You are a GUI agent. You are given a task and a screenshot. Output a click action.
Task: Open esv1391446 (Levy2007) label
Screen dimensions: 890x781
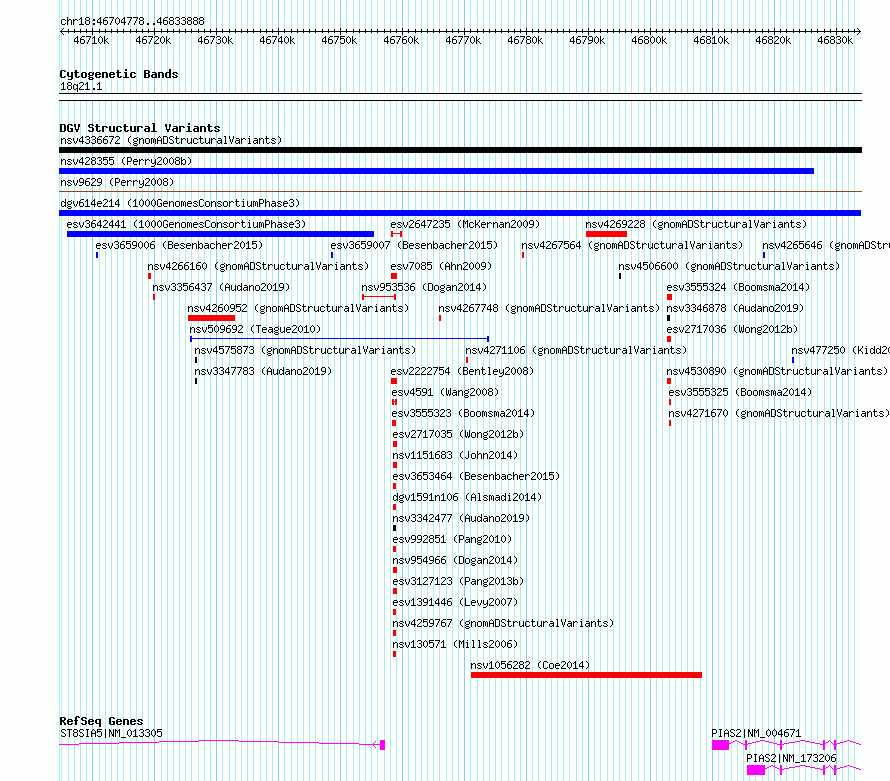pyautogui.click(x=455, y=602)
